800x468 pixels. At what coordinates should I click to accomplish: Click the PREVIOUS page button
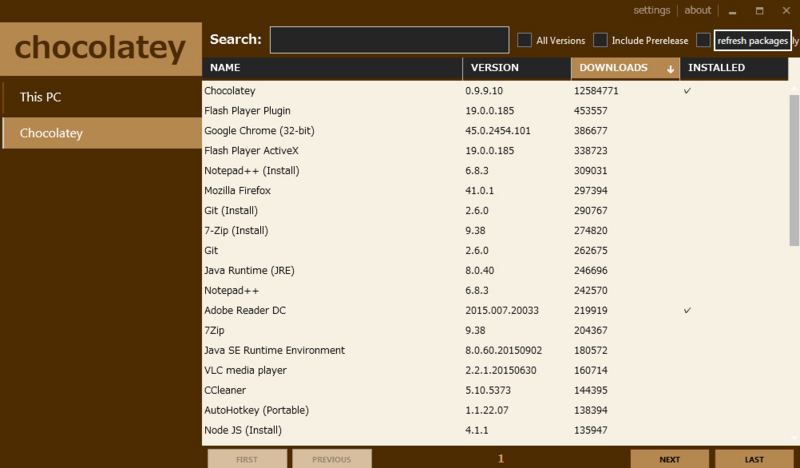pyautogui.click(x=332, y=459)
